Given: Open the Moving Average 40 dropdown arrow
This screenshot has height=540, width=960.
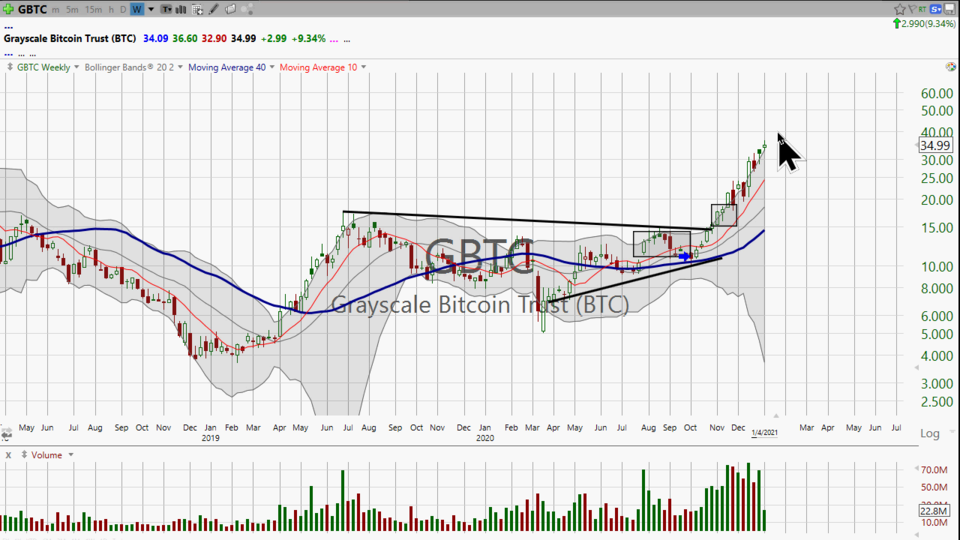Looking at the screenshot, I should coord(272,67).
